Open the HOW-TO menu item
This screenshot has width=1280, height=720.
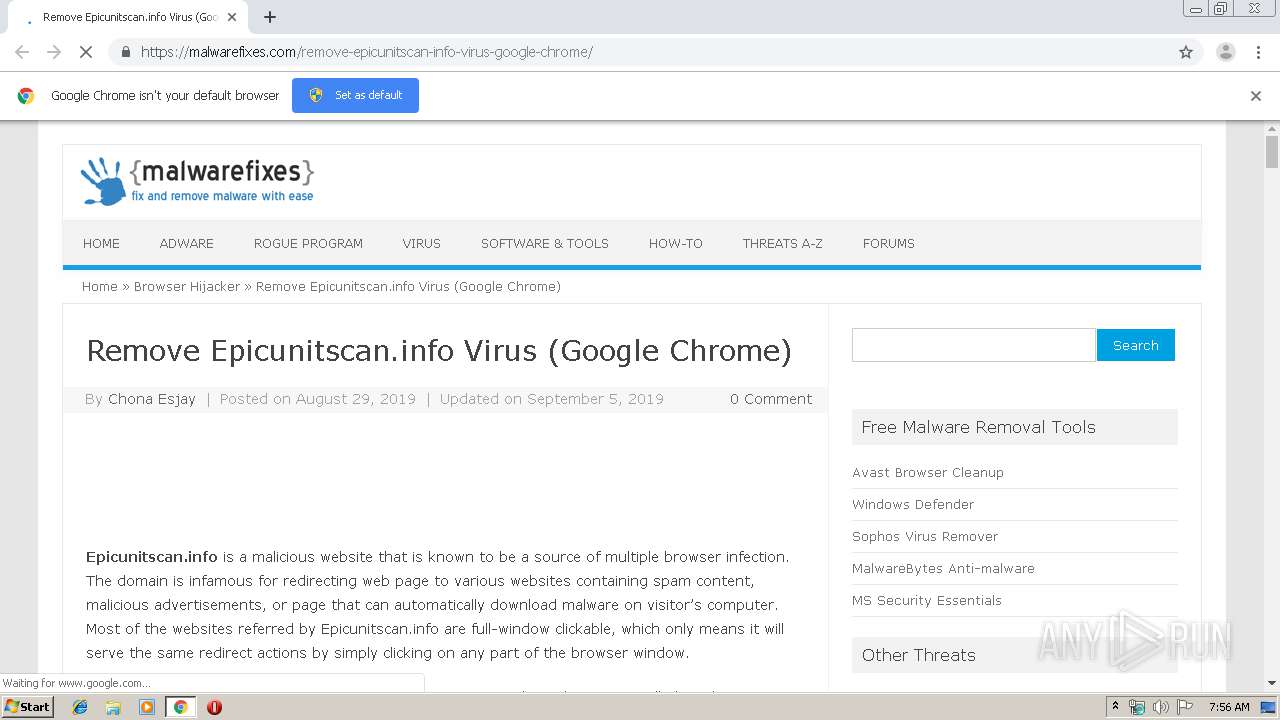[675, 243]
